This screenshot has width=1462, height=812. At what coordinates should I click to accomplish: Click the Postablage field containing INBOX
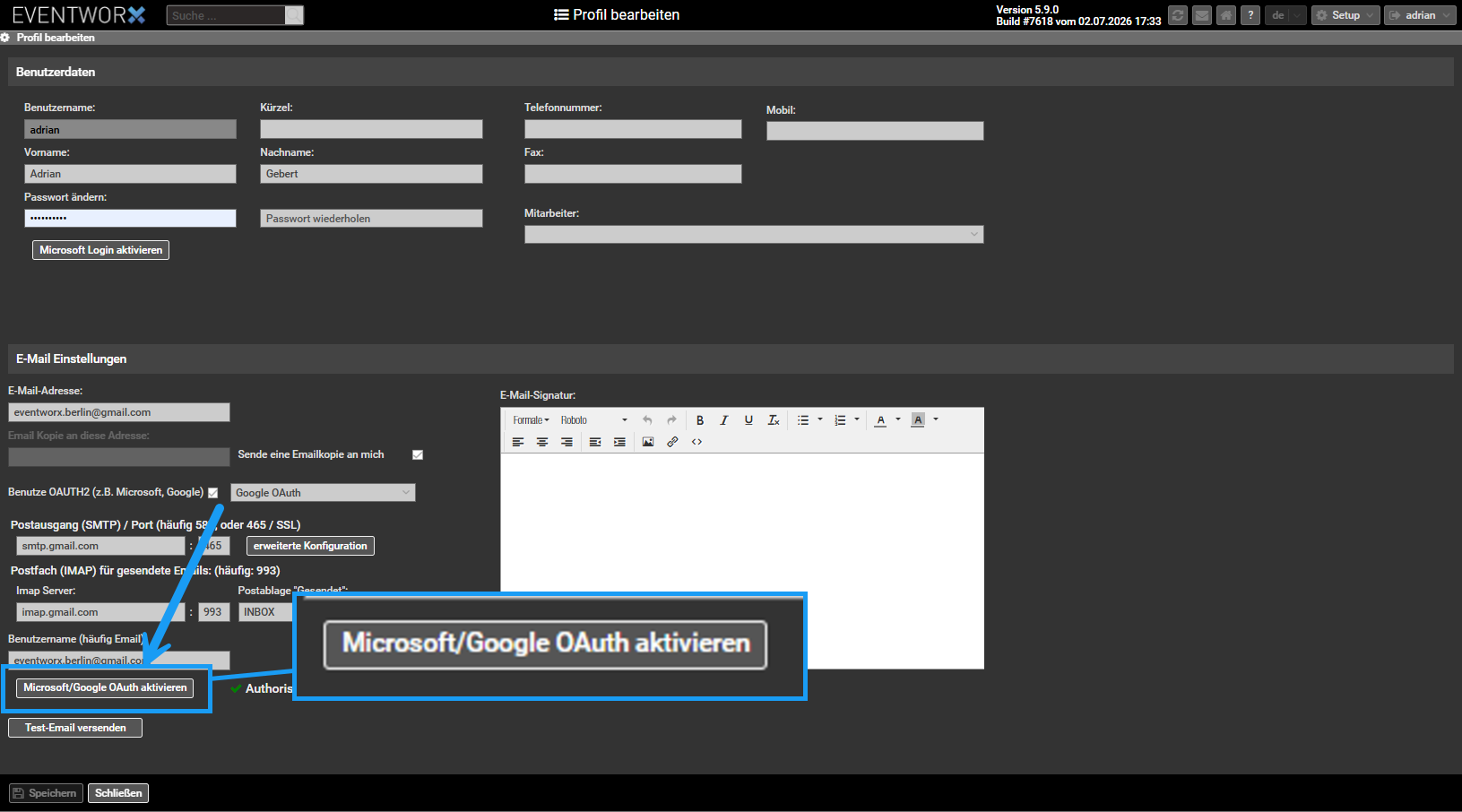(x=266, y=612)
